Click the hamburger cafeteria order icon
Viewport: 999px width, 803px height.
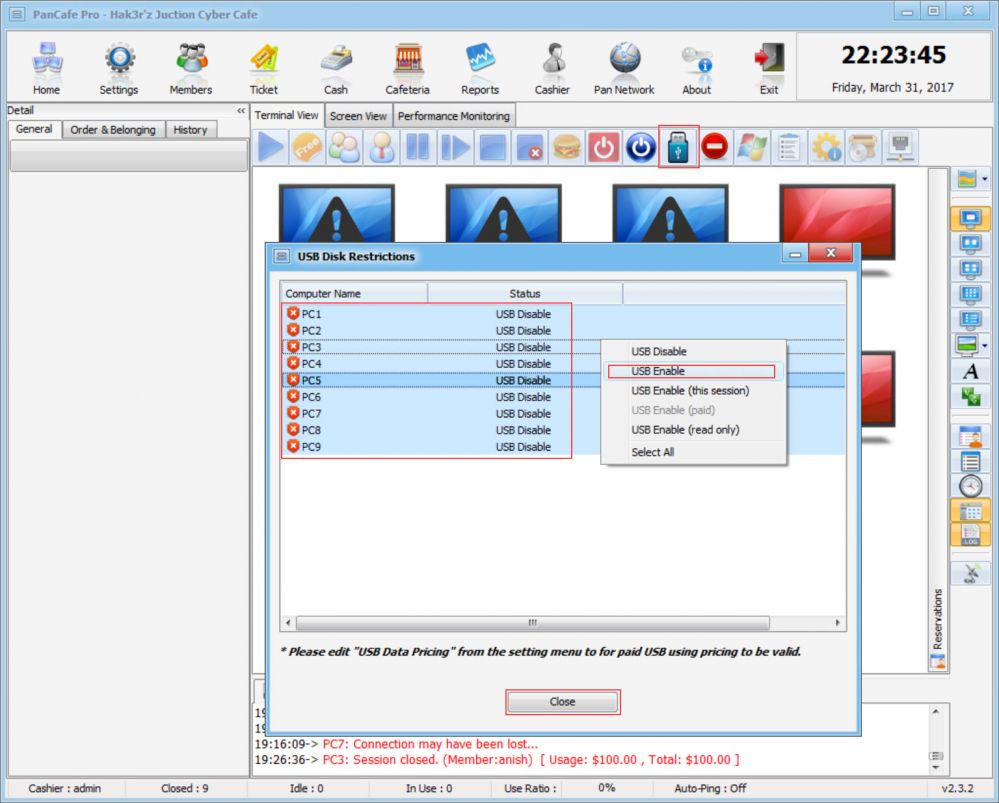click(x=567, y=147)
